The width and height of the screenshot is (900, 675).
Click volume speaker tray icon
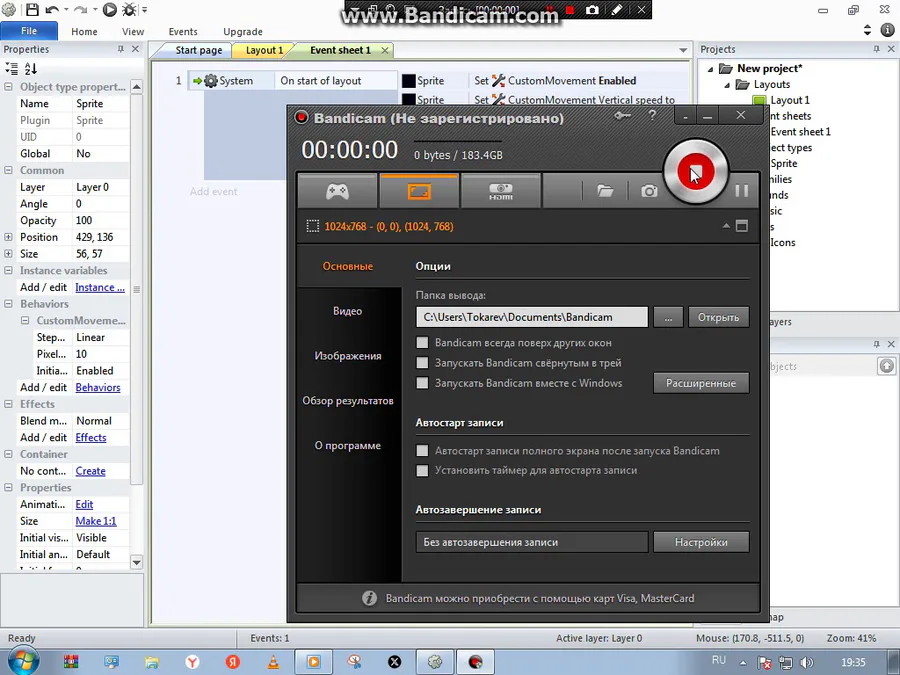click(806, 662)
